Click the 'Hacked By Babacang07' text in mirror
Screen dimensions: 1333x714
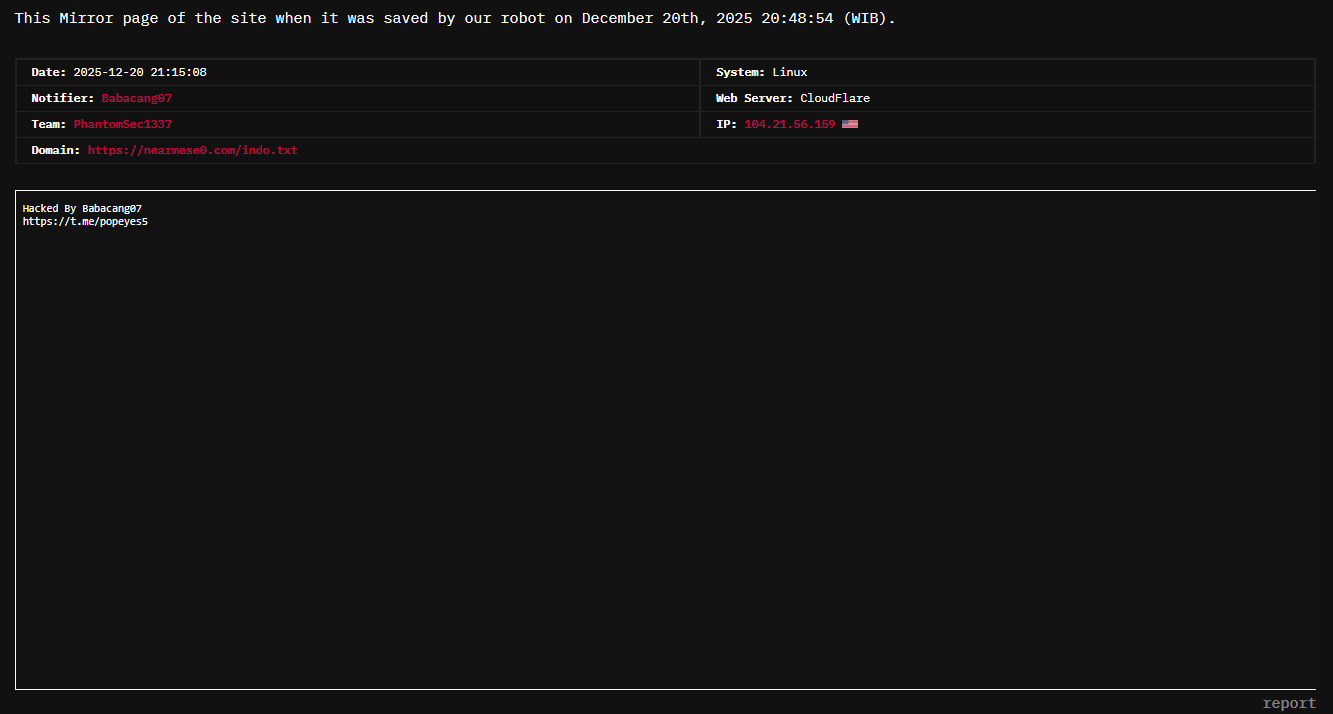(x=82, y=208)
